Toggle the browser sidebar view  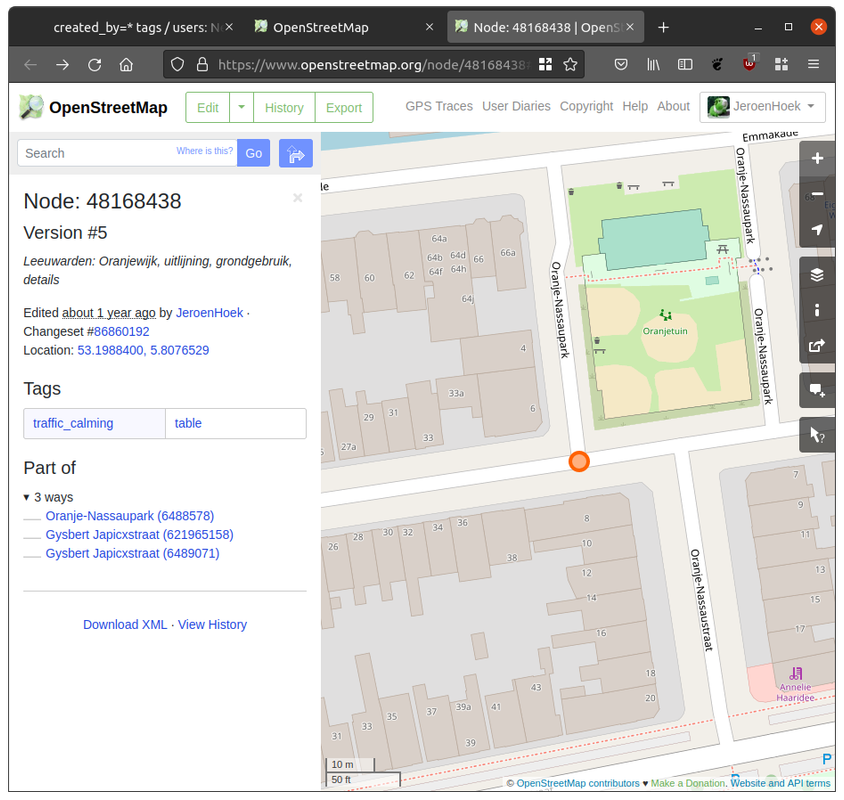(685, 65)
